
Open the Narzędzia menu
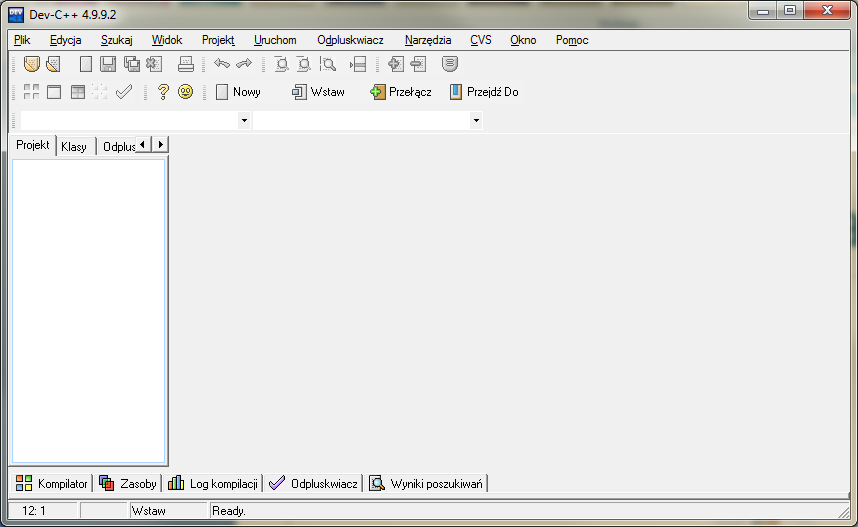click(x=428, y=40)
